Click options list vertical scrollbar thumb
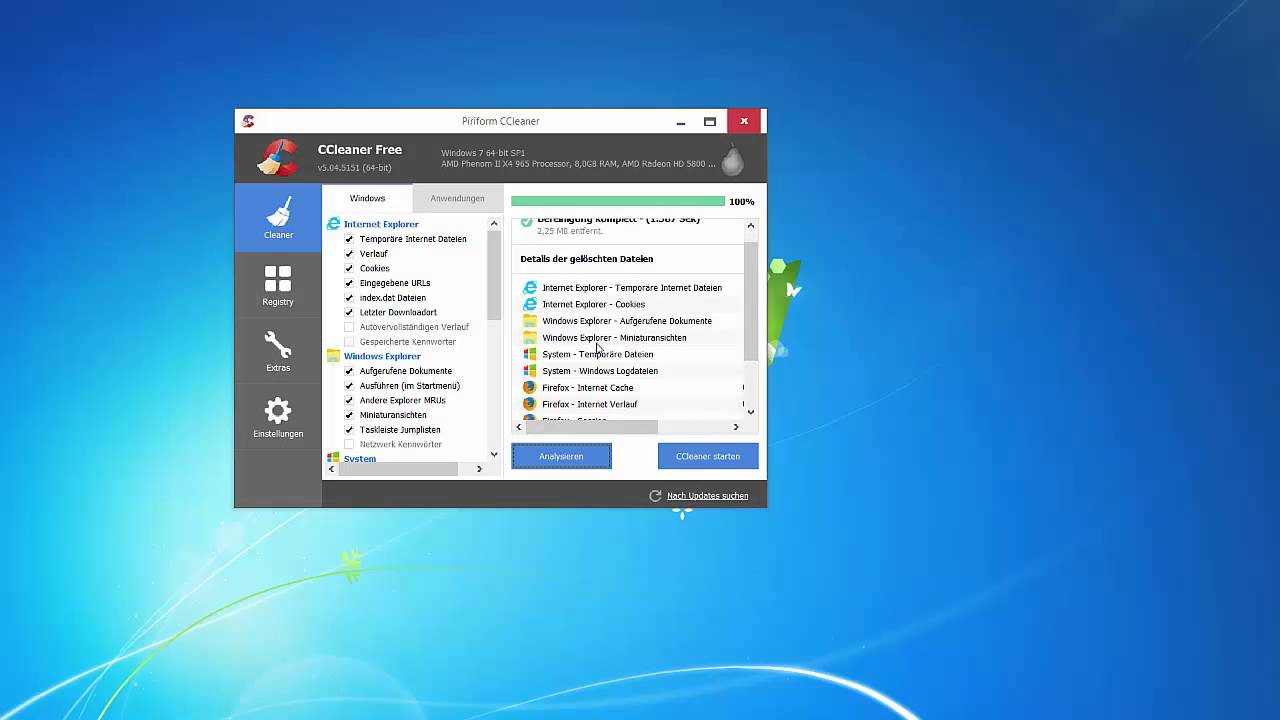Image resolution: width=1280 pixels, height=720 pixels. [x=494, y=275]
